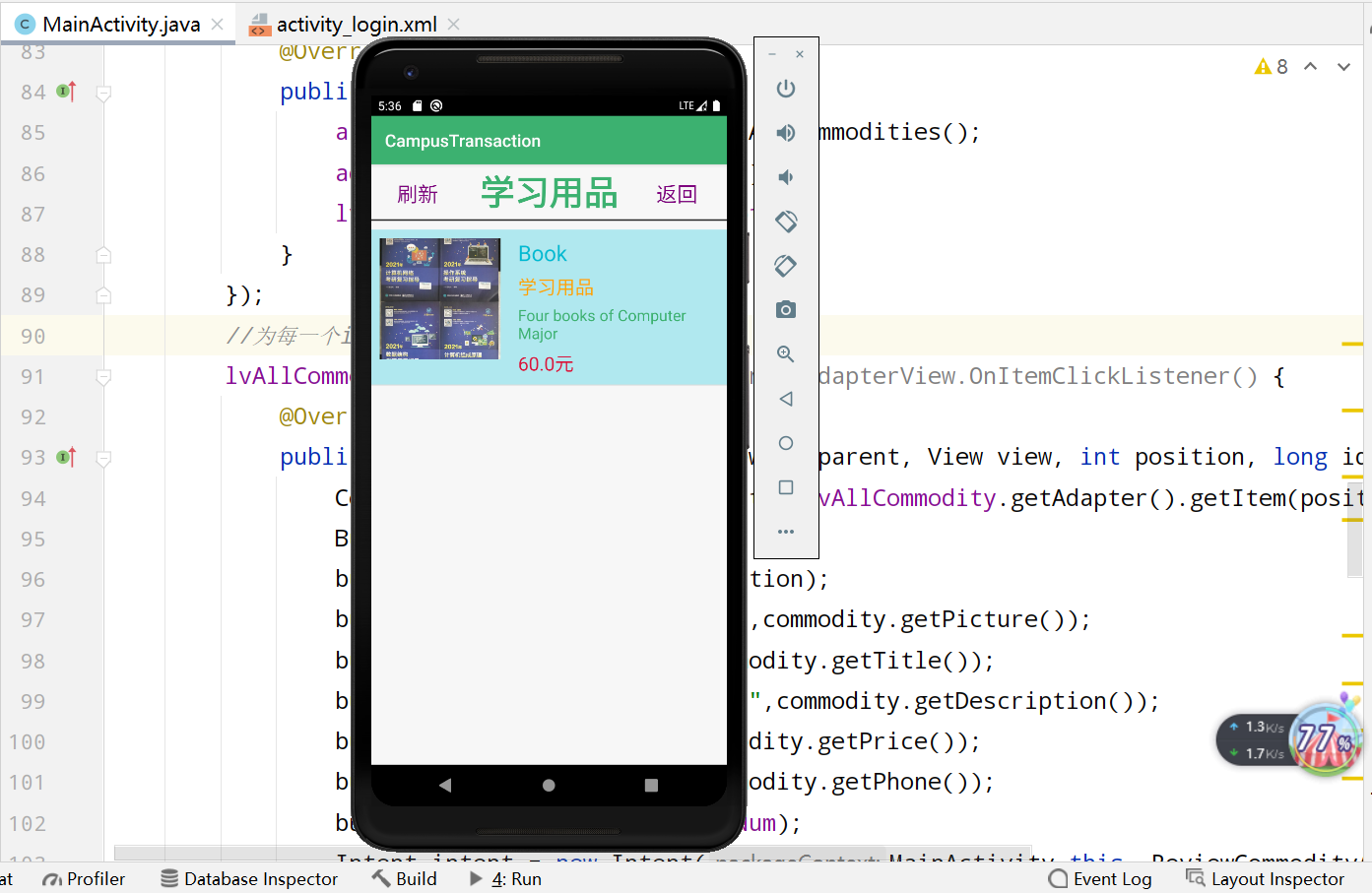Collapse code block at line 93
1372x893 pixels.
click(103, 458)
